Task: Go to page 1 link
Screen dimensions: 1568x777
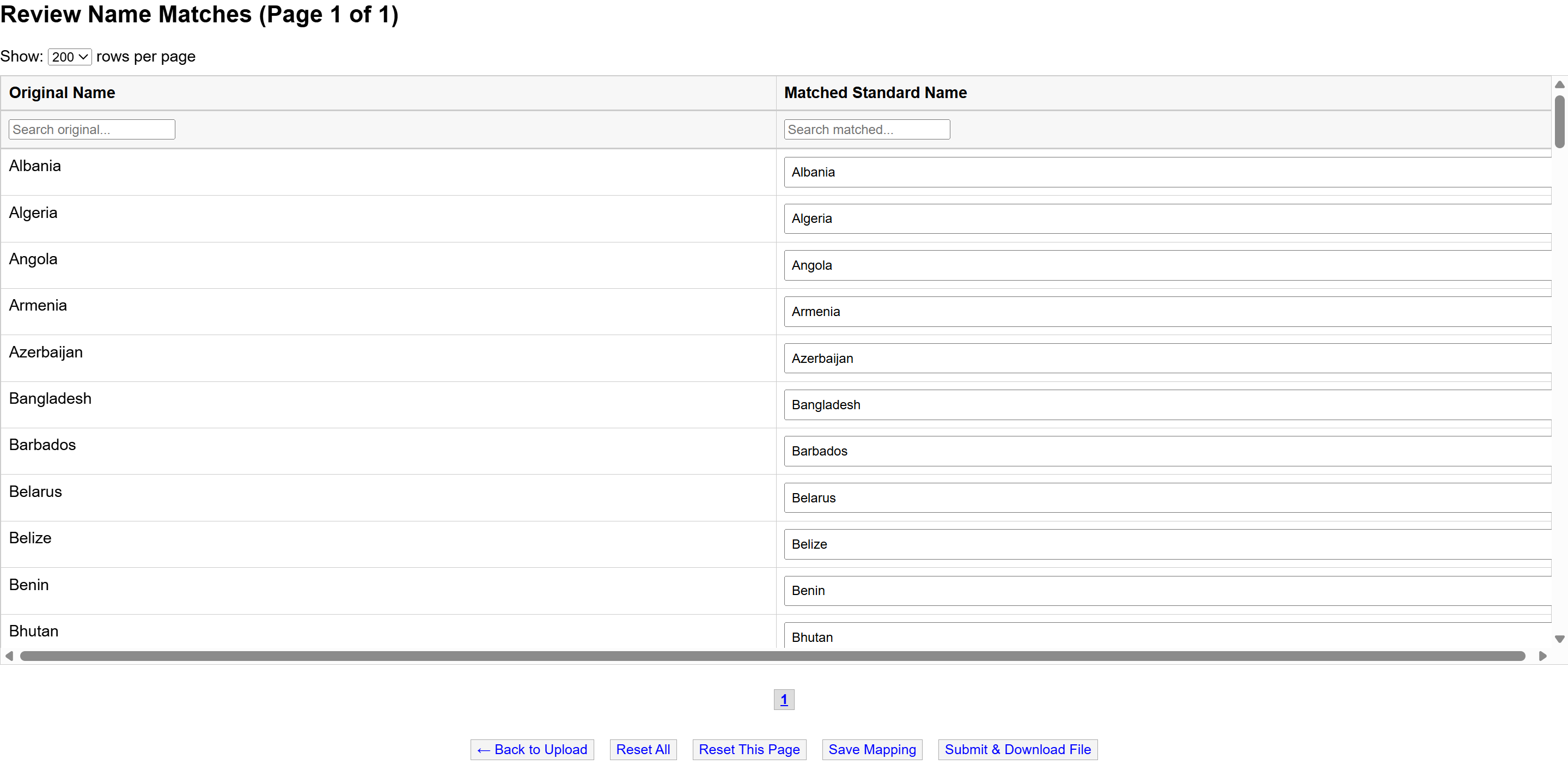Action: tap(783, 700)
